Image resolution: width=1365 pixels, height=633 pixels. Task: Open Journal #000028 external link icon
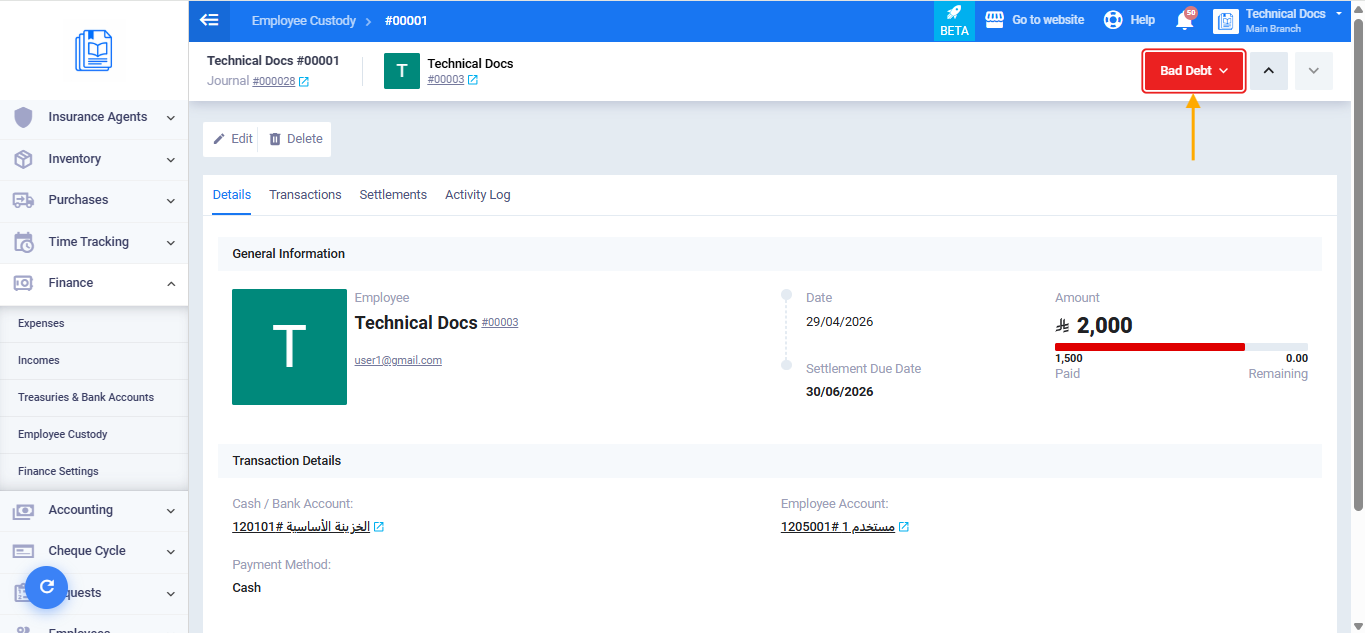tap(304, 82)
